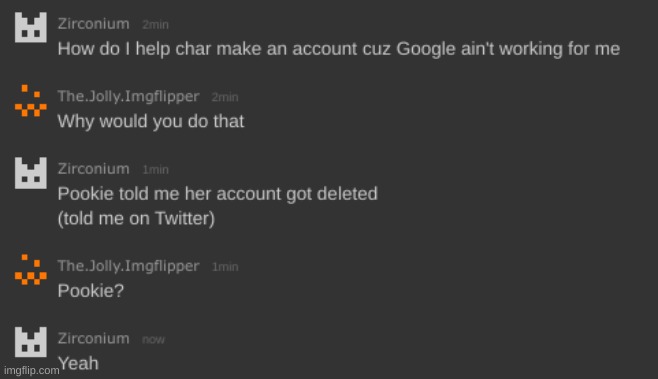Click The.Jolly.Imgflipper username above 'Pookie?'
The image size is (658, 379).
[x=128, y=266]
